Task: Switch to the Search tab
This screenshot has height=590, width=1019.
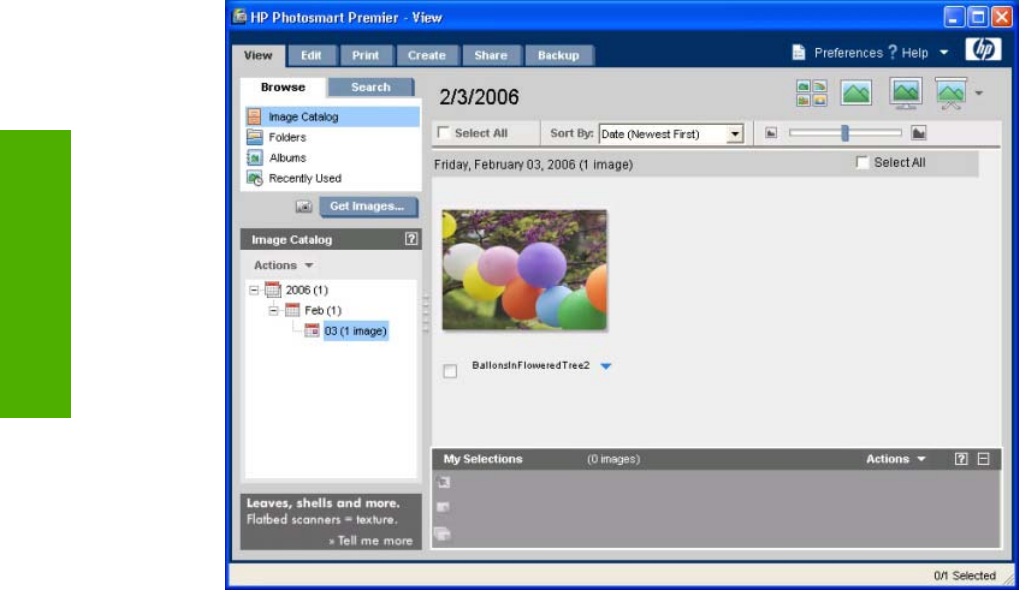Action: tap(371, 87)
